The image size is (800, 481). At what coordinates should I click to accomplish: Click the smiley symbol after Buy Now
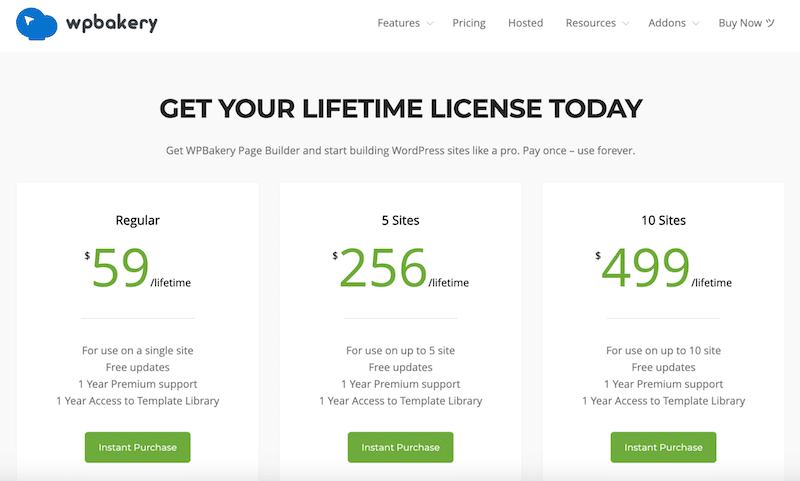tap(770, 23)
